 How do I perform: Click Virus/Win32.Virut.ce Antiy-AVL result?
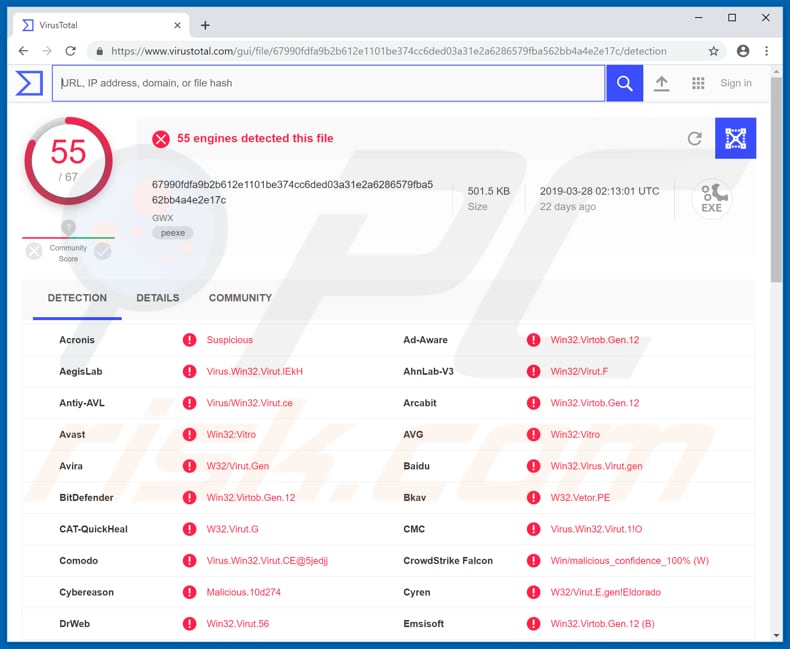click(249, 403)
